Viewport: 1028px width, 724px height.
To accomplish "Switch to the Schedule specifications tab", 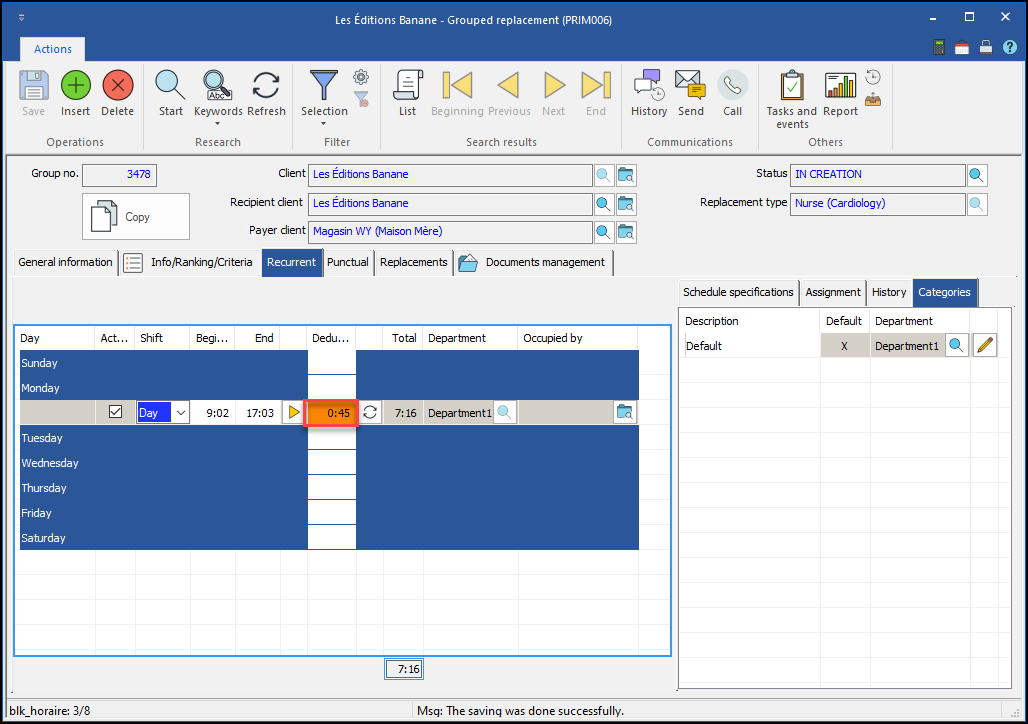I will [738, 292].
